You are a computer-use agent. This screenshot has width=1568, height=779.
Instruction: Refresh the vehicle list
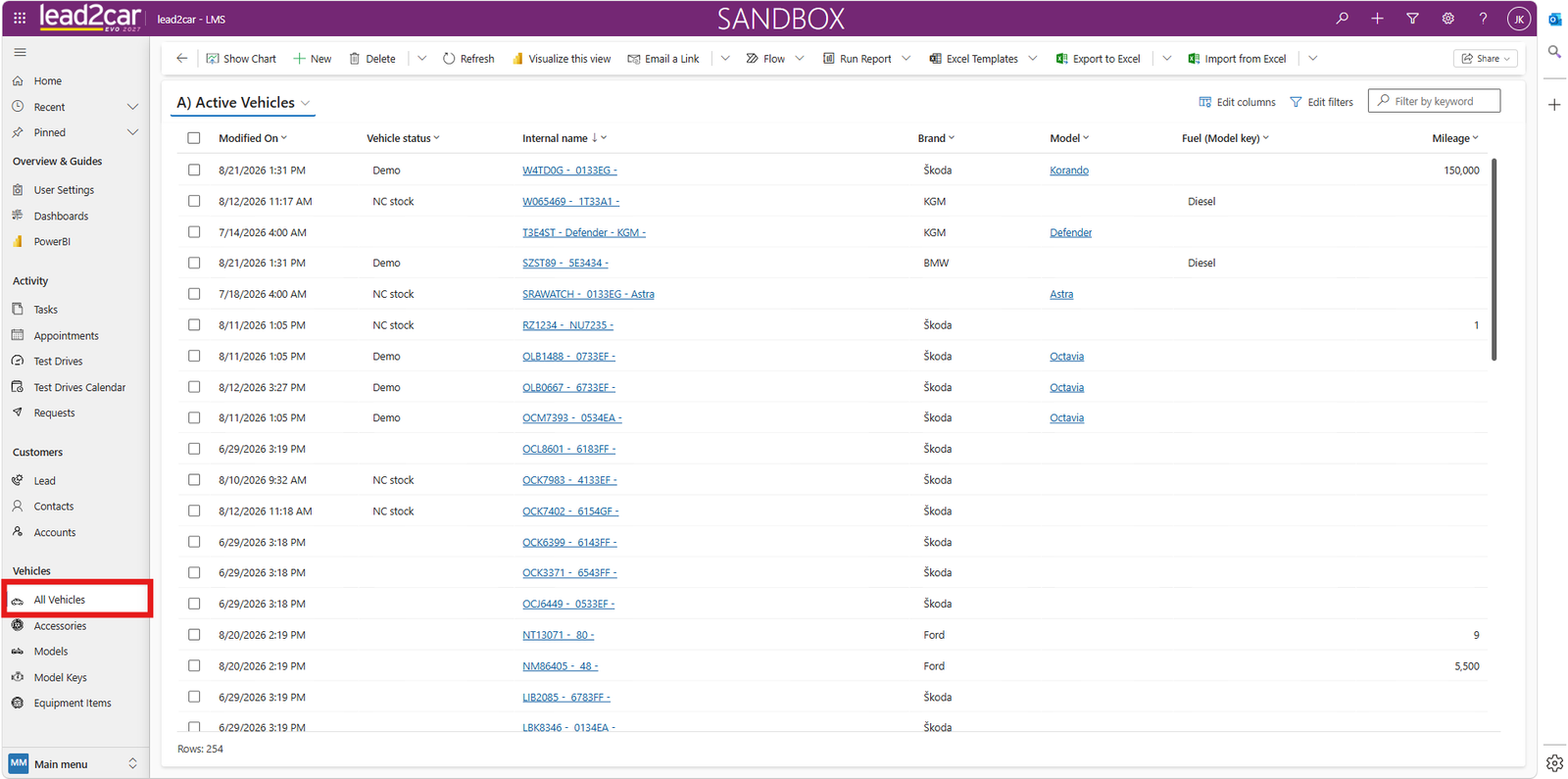click(x=468, y=59)
